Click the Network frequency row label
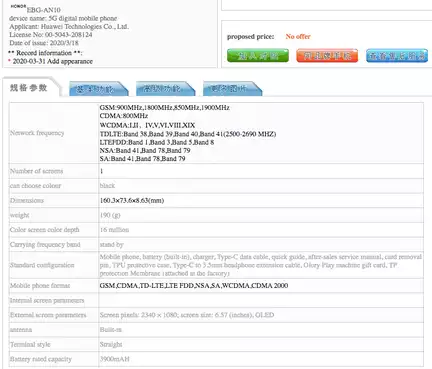Viewport: 432px width, 369px height. click(x=37, y=133)
